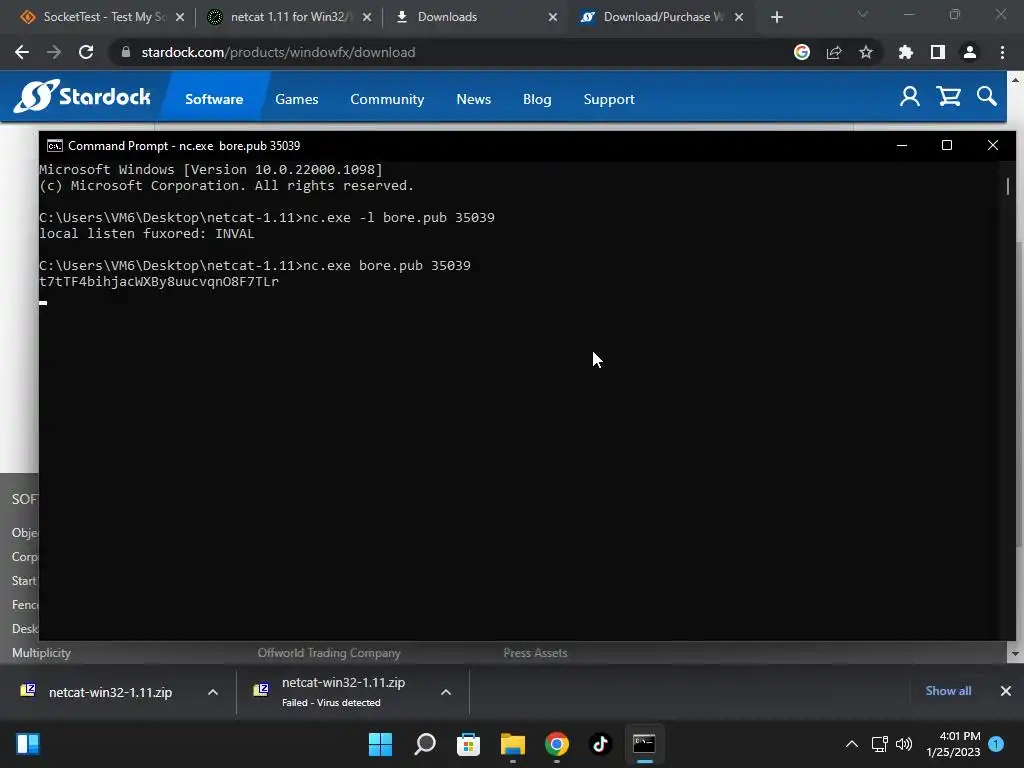Click the Command Prompt title bar icon

pos(55,146)
